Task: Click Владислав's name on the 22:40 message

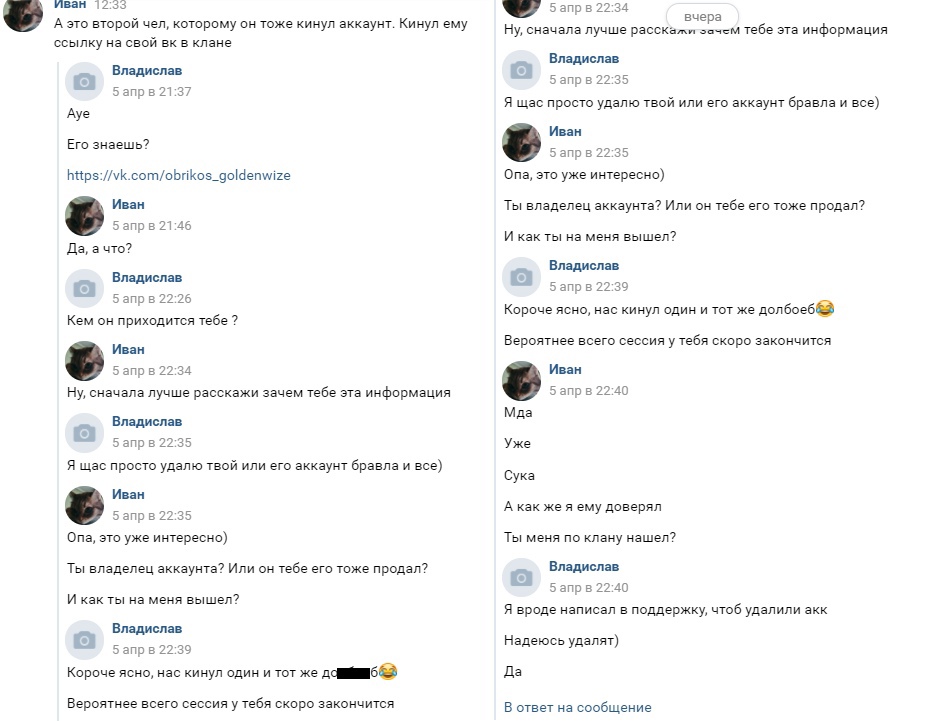Action: (x=584, y=567)
